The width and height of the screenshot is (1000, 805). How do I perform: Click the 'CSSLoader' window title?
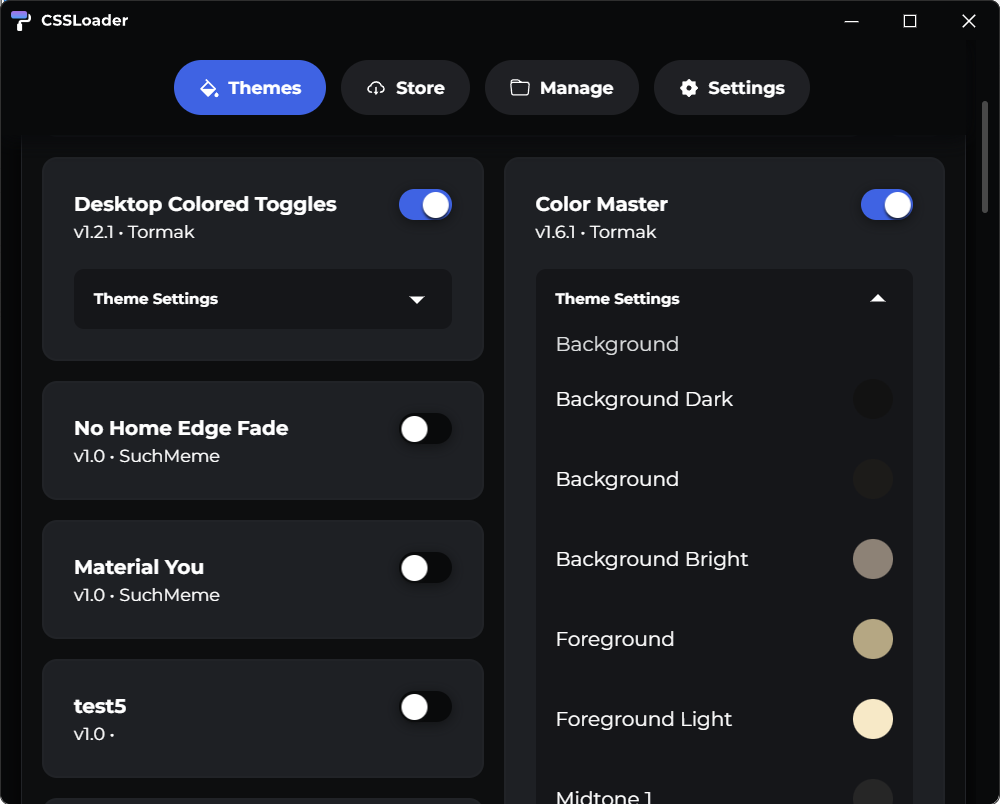pyautogui.click(x=85, y=20)
